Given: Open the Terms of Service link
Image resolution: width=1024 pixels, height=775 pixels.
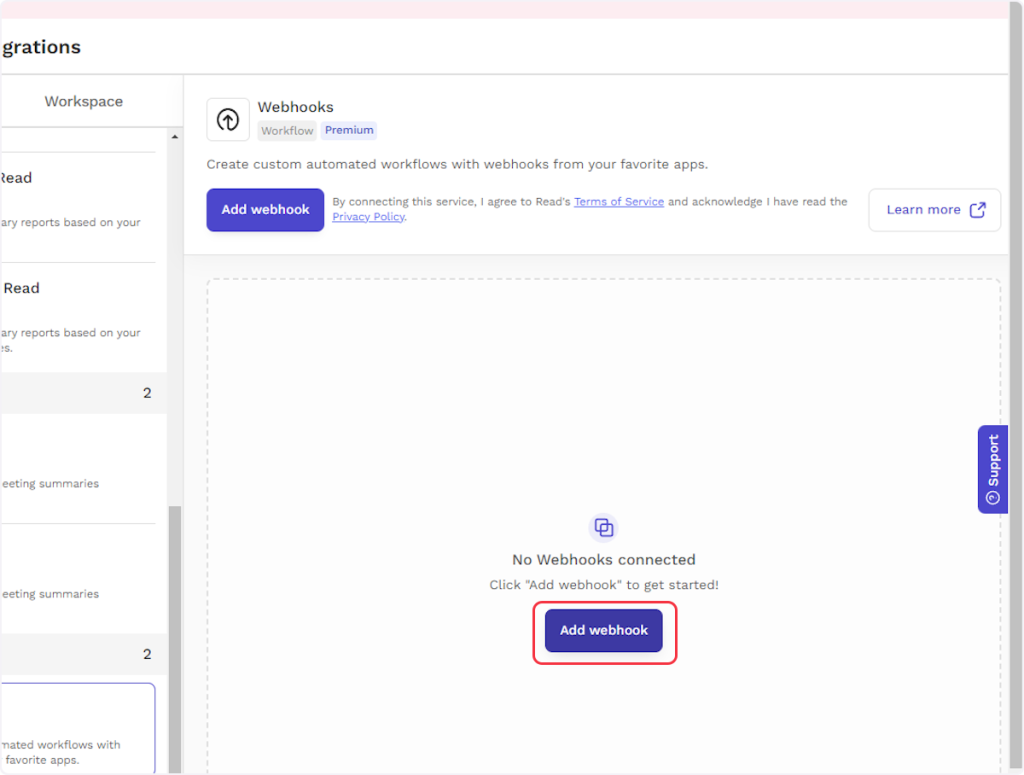Looking at the screenshot, I should pos(618,202).
